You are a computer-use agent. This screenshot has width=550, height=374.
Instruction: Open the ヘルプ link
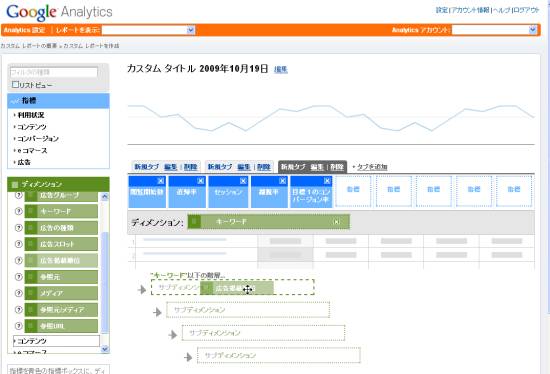(502, 10)
